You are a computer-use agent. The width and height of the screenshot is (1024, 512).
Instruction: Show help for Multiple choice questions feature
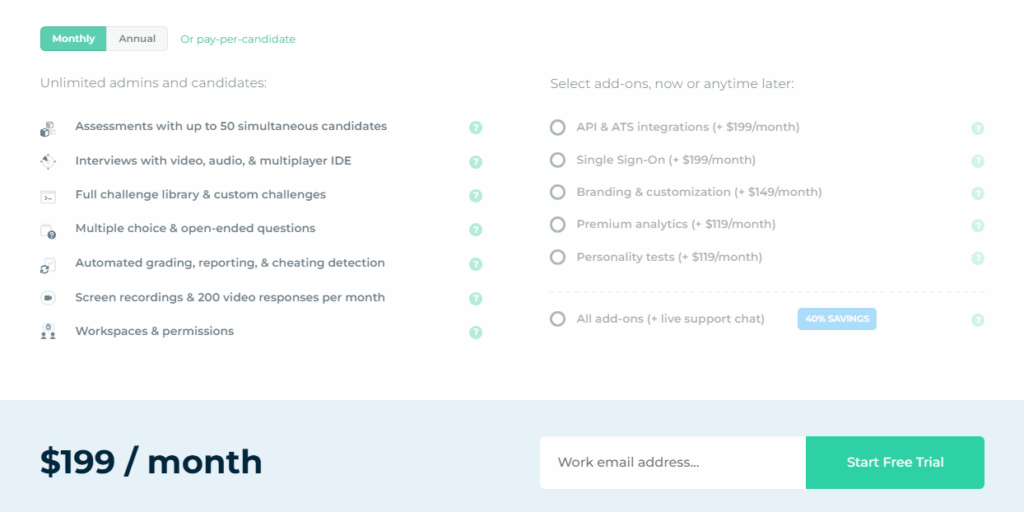click(476, 230)
